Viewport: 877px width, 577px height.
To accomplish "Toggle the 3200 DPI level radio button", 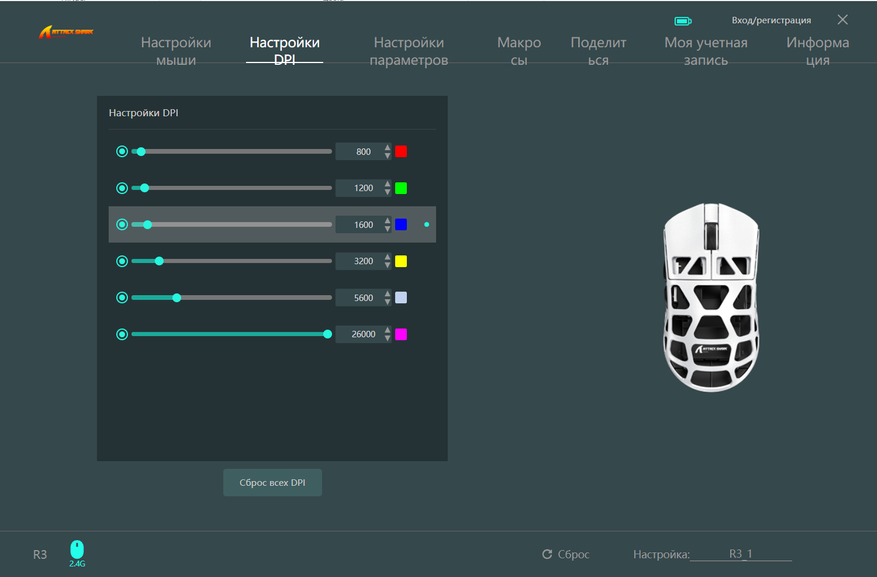I will tap(122, 261).
